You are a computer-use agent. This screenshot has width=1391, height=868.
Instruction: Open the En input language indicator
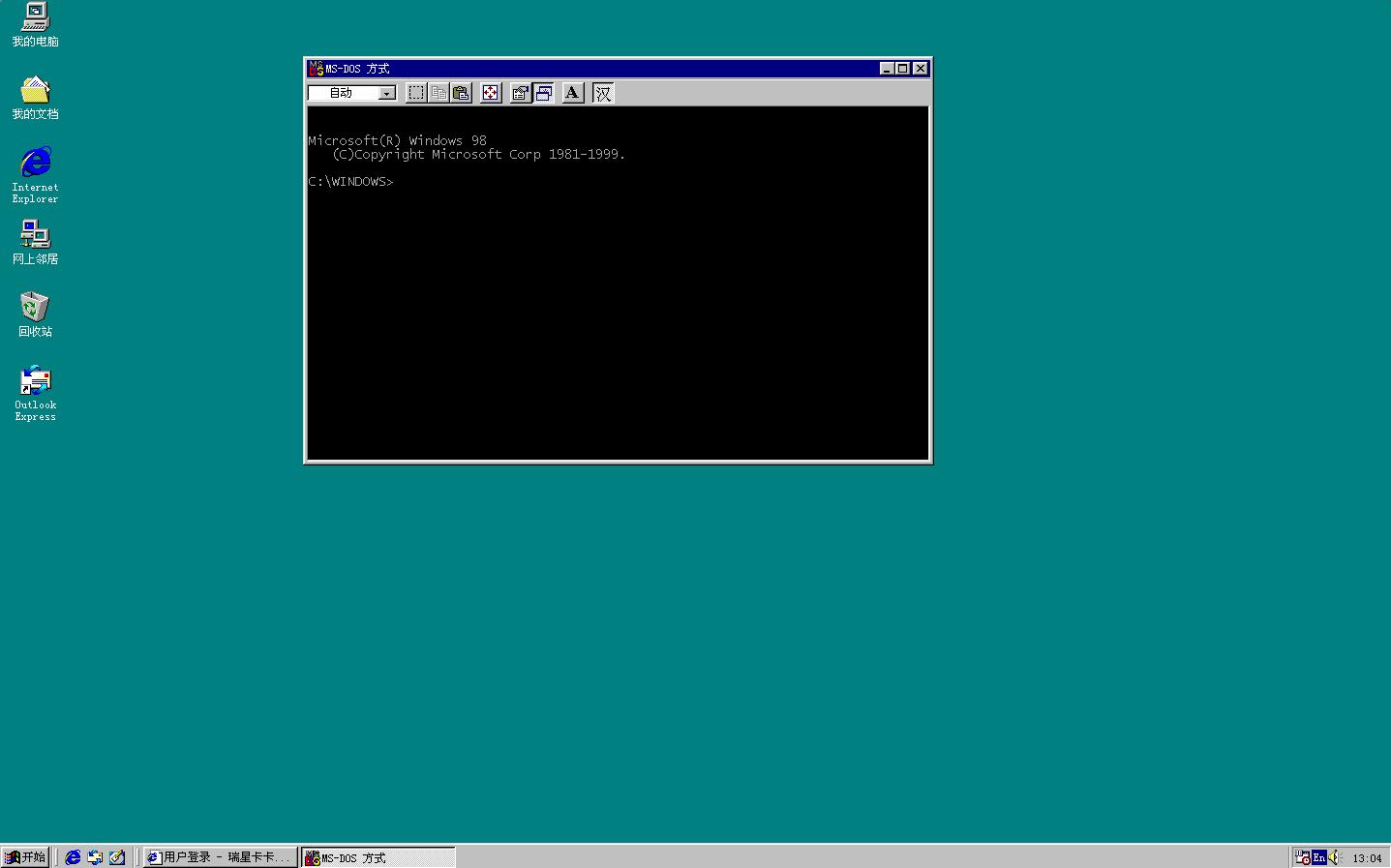coord(1318,857)
